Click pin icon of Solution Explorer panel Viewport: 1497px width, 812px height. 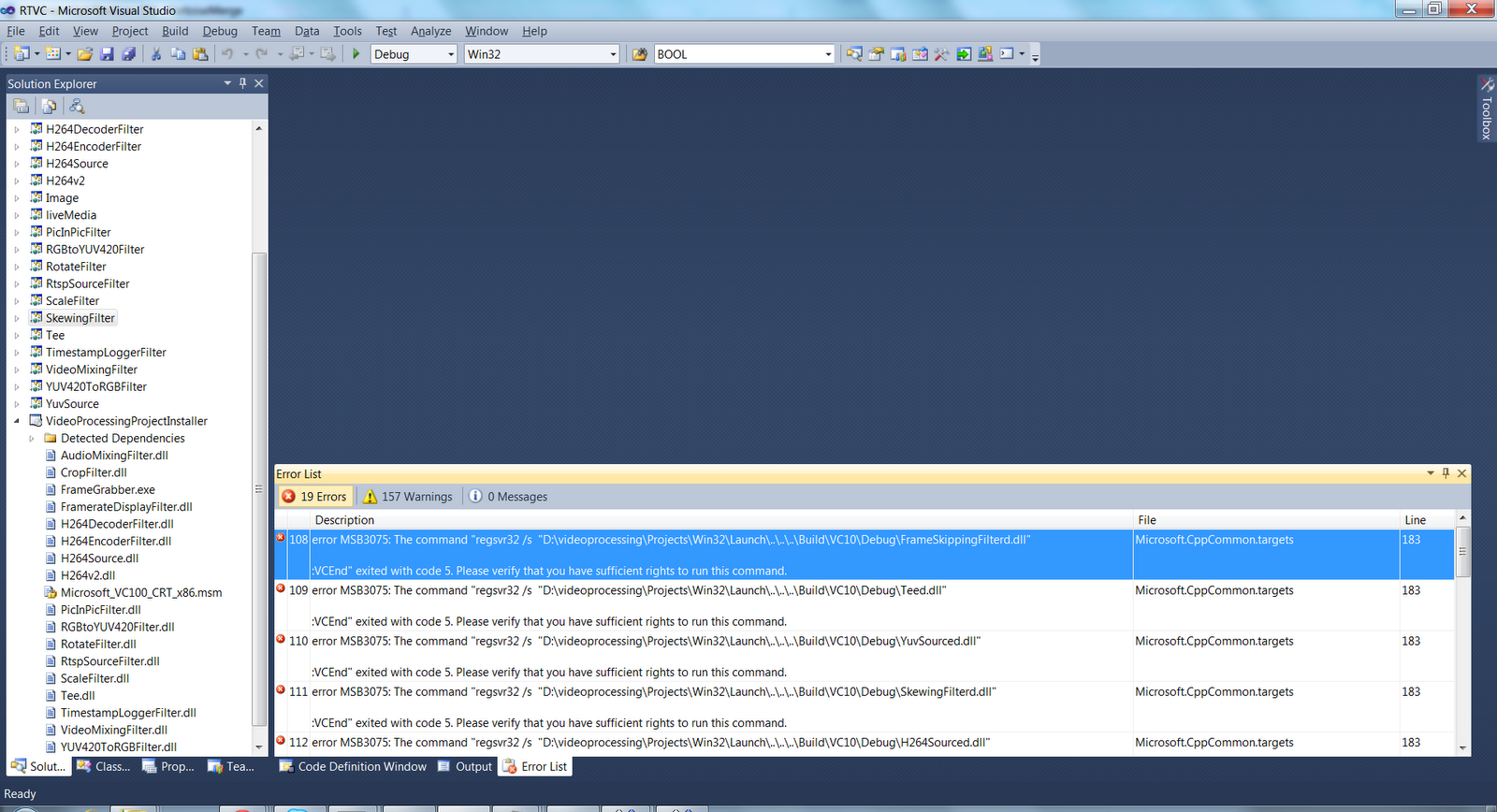coord(243,83)
